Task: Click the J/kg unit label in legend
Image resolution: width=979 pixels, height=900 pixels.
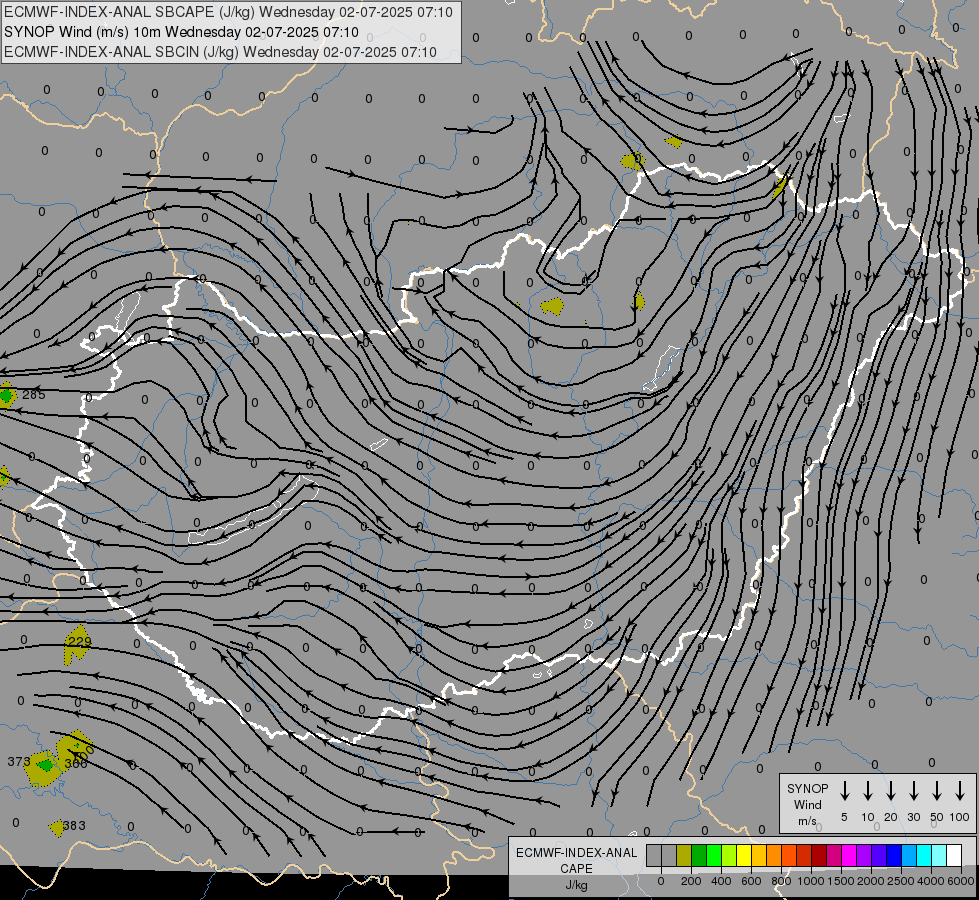Action: tap(576, 885)
